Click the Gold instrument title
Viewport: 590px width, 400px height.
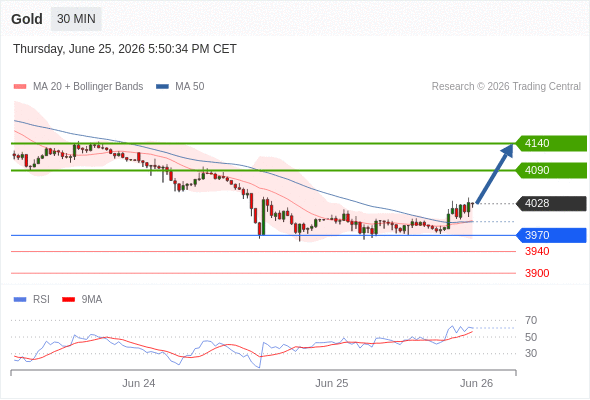click(x=27, y=19)
